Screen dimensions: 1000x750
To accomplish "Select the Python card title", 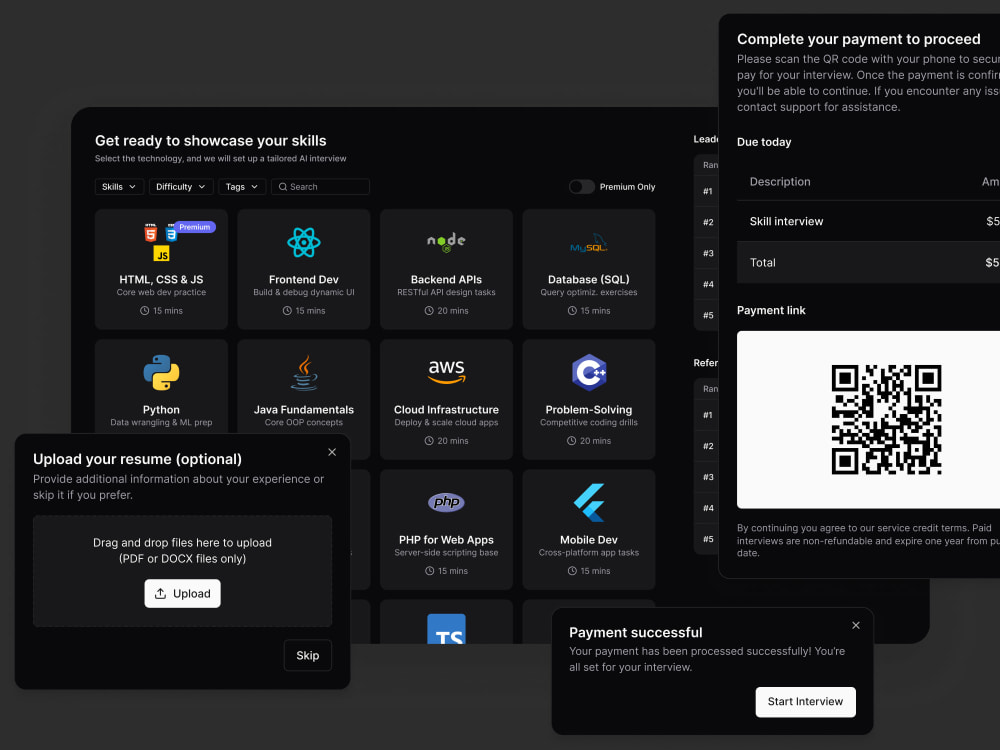I will tap(161, 409).
